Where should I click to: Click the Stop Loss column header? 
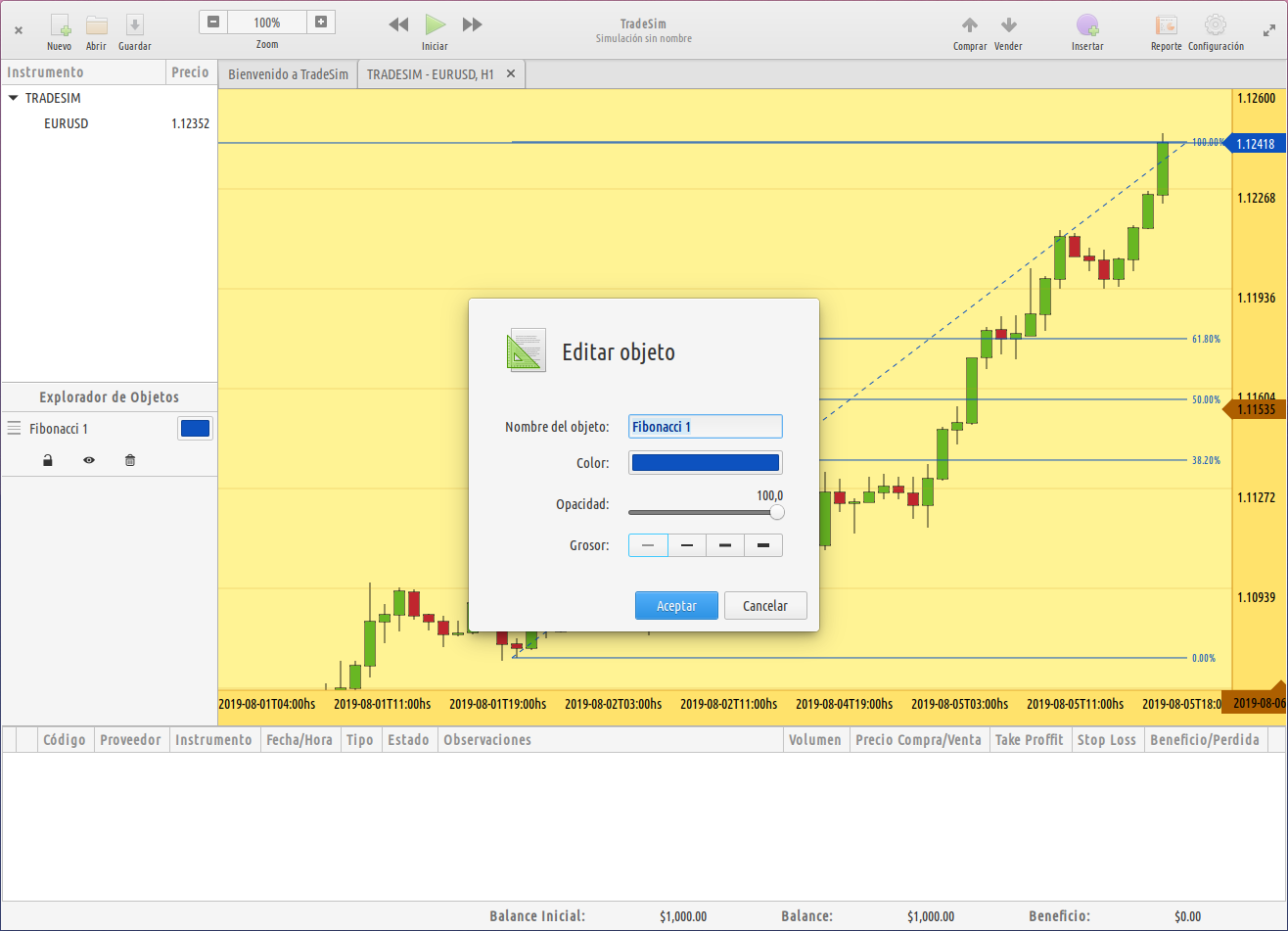(x=1107, y=740)
